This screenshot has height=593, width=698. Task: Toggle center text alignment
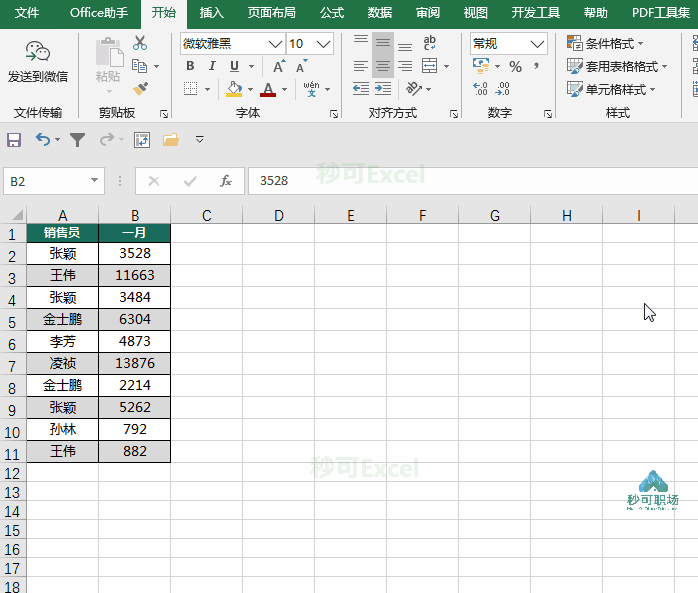click(383, 66)
